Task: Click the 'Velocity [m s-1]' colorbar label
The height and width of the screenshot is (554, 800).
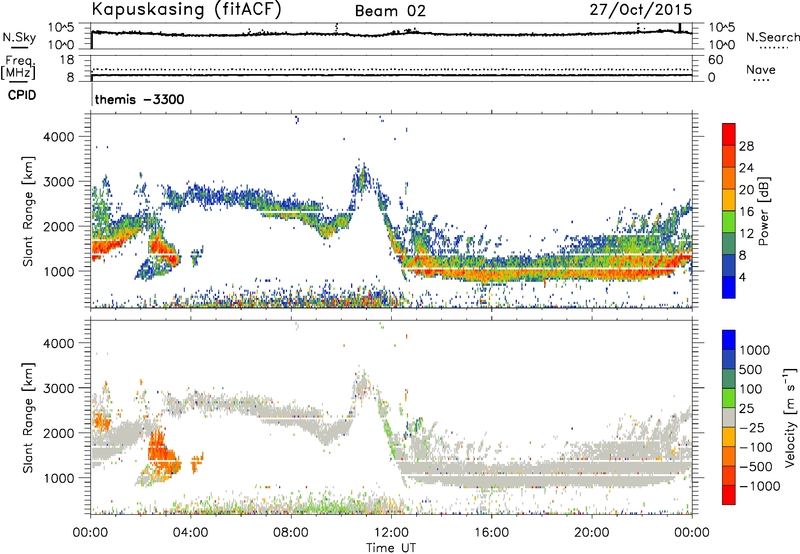Action: click(x=790, y=417)
